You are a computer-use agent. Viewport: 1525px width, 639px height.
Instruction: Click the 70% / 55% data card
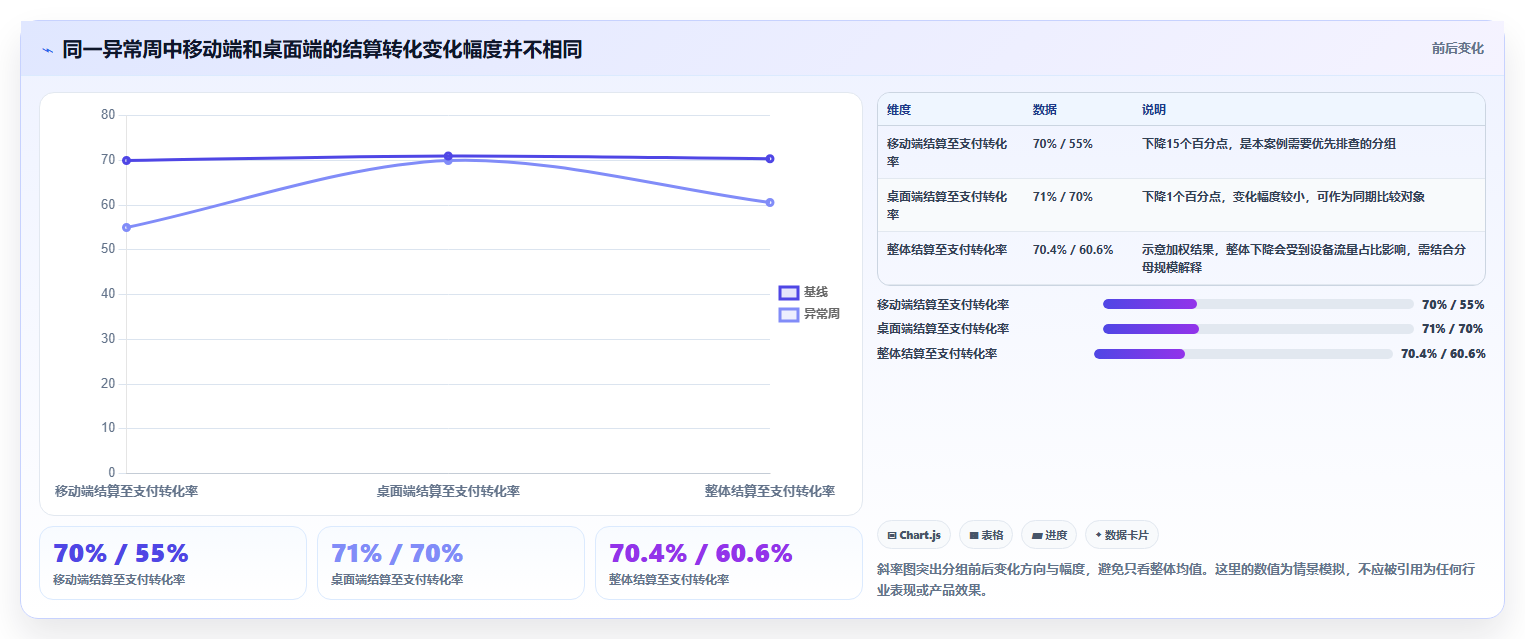click(173, 563)
